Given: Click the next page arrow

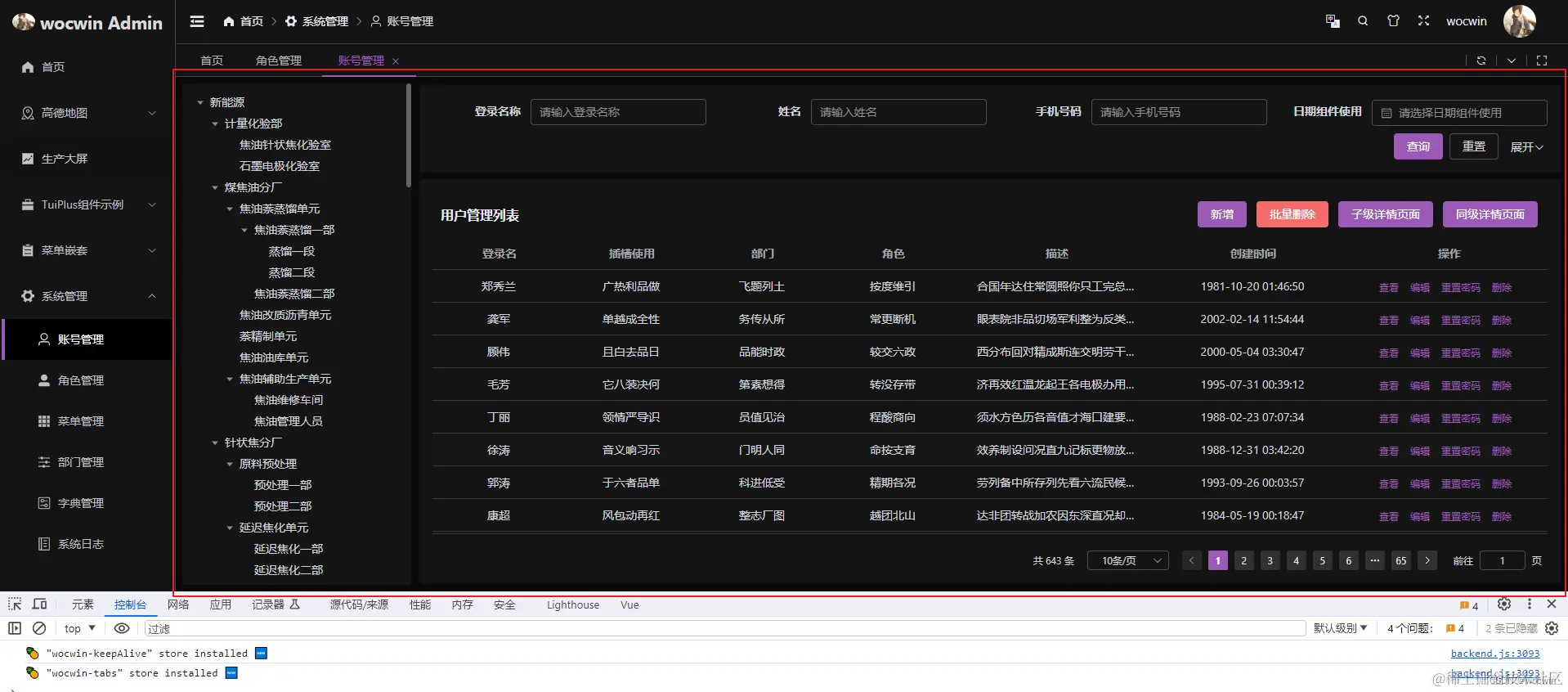Looking at the screenshot, I should click(1427, 560).
